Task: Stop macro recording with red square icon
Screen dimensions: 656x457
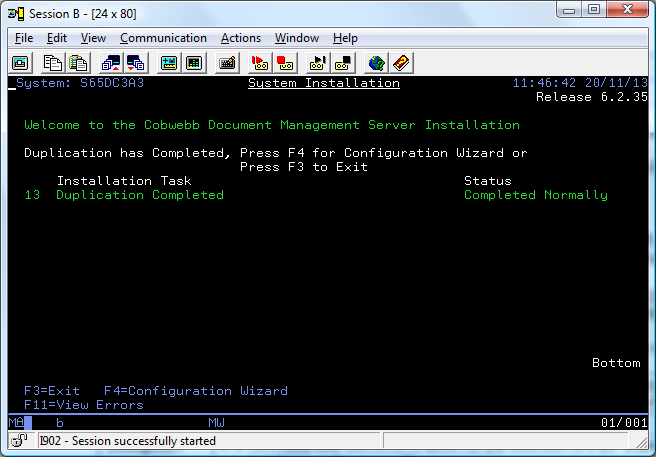Action: point(285,63)
